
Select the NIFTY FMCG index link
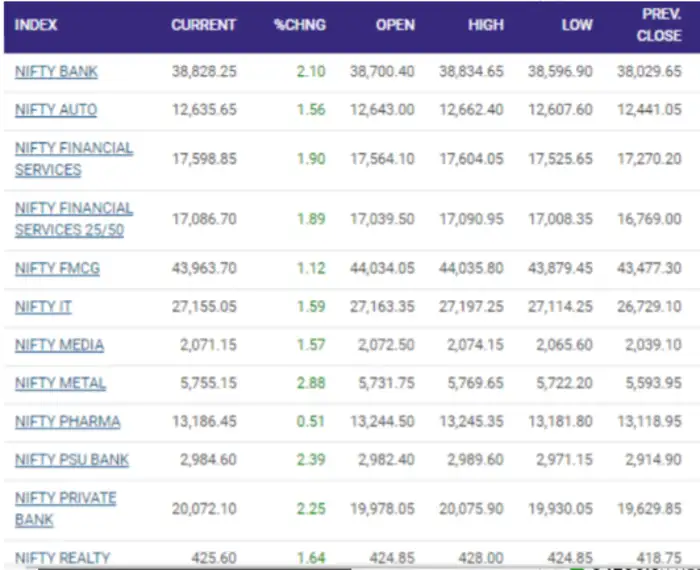(x=57, y=269)
